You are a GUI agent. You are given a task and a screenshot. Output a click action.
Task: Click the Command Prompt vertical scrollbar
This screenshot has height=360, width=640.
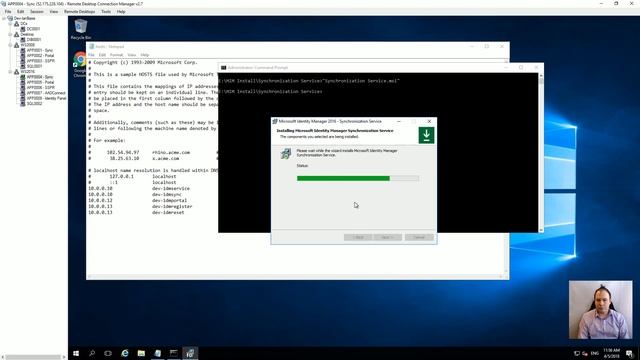pos(541,153)
